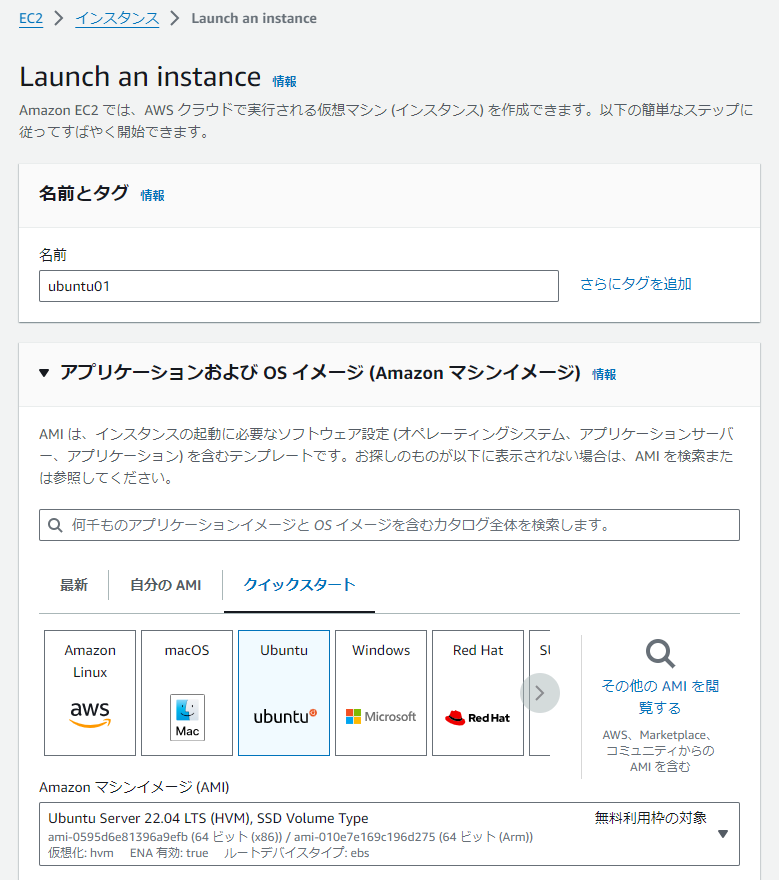Click the next arrow to show more OS tiles

tap(540, 693)
